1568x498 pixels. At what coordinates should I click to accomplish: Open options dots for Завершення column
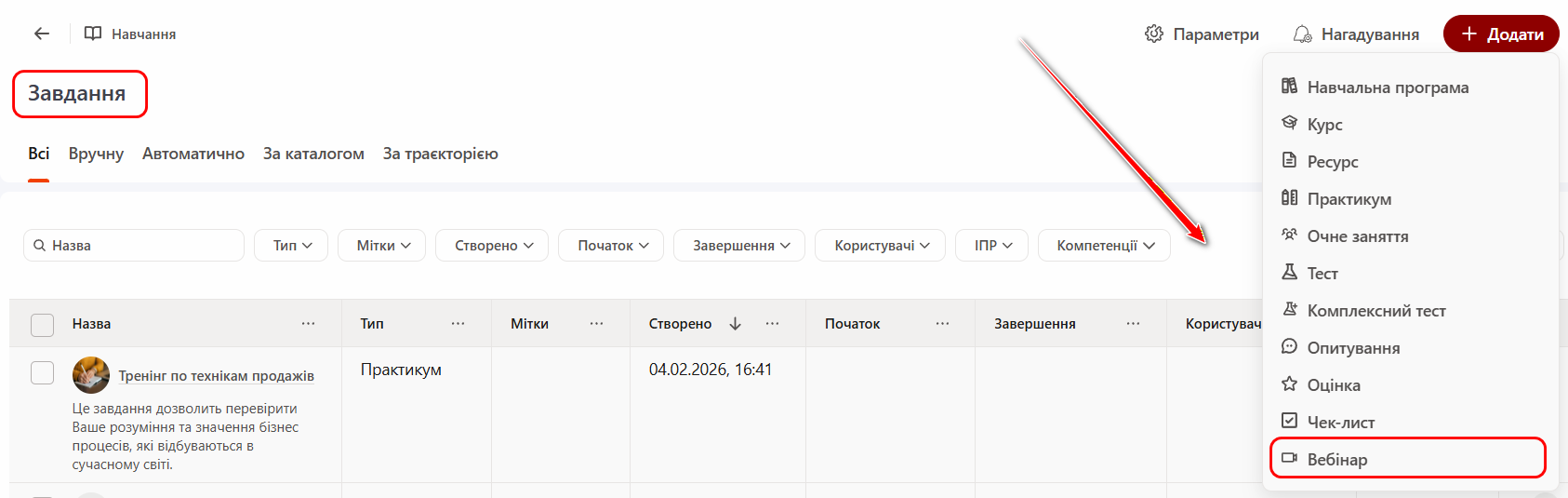pyautogui.click(x=1133, y=324)
